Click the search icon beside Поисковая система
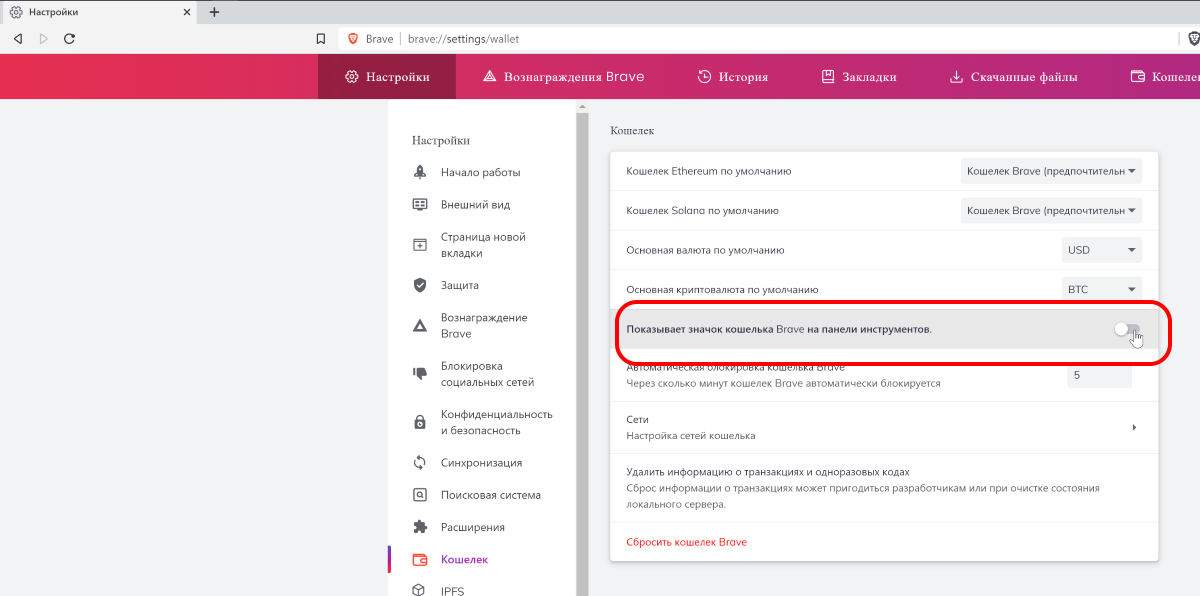This screenshot has height=596, width=1200. [x=420, y=494]
